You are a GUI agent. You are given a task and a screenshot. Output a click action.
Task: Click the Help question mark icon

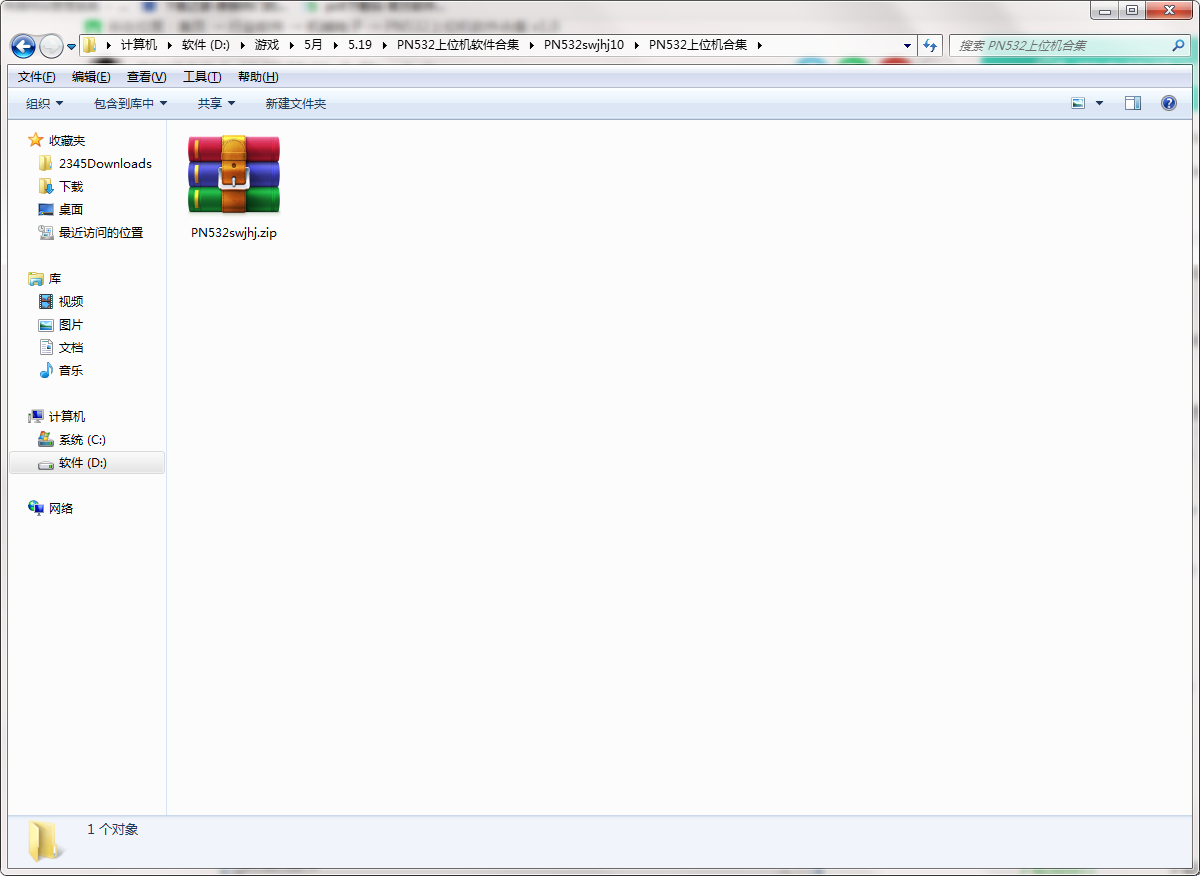[x=1168, y=103]
